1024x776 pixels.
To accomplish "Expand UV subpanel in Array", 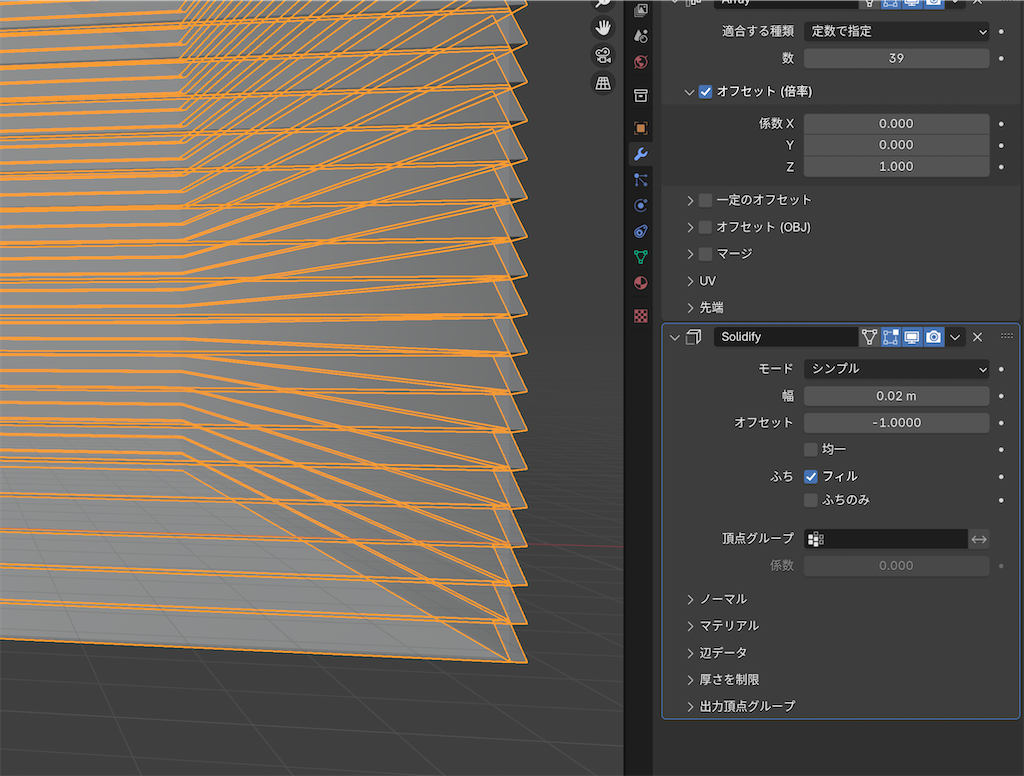I will [690, 281].
